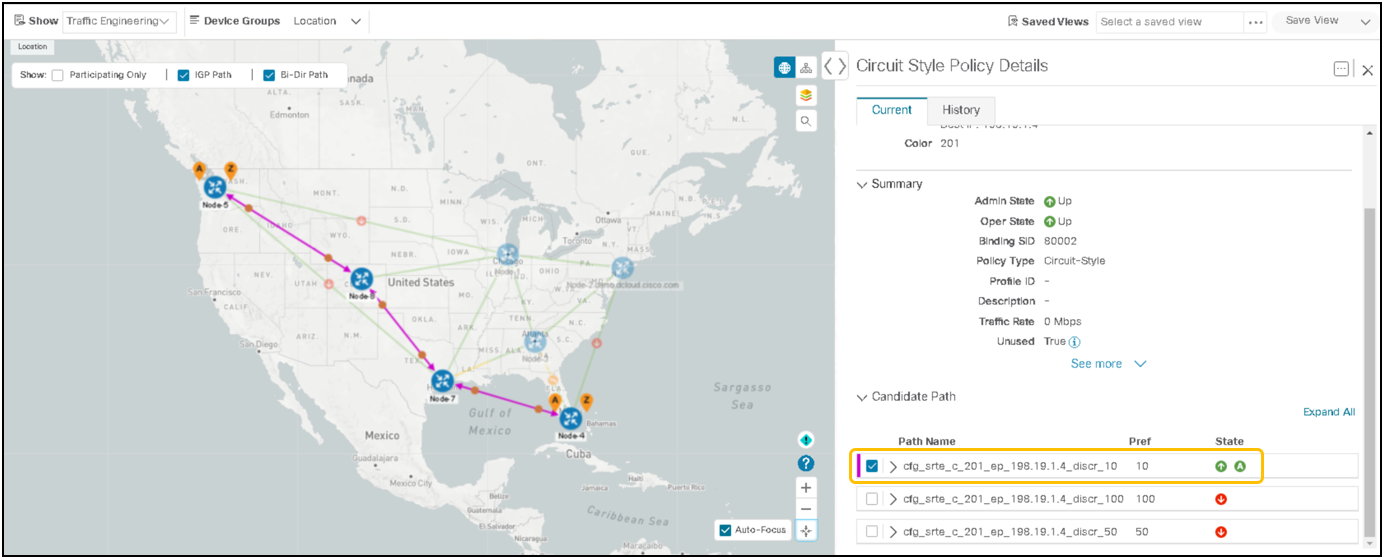Click red down state icon for discr_100
This screenshot has height=560, width=1385.
point(1221,499)
